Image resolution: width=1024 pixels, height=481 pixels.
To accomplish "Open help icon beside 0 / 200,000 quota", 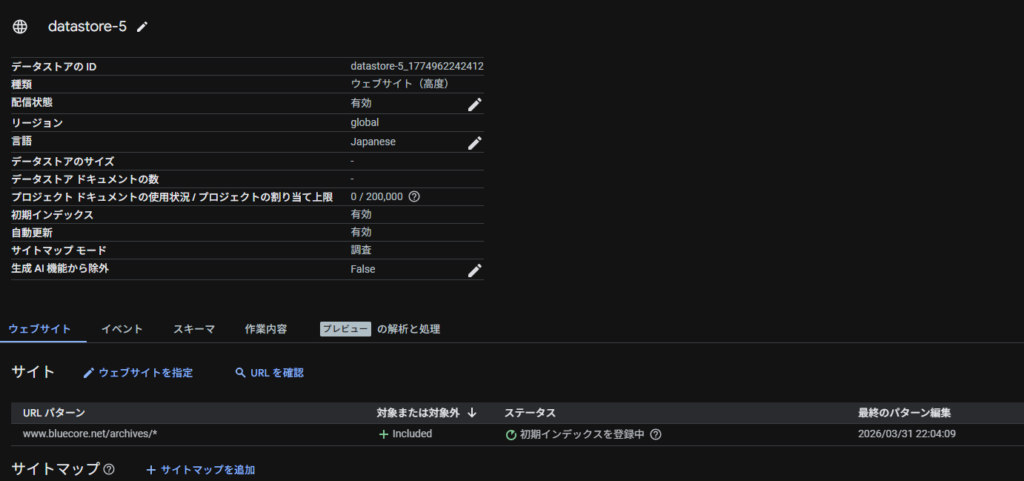I will tap(414, 196).
